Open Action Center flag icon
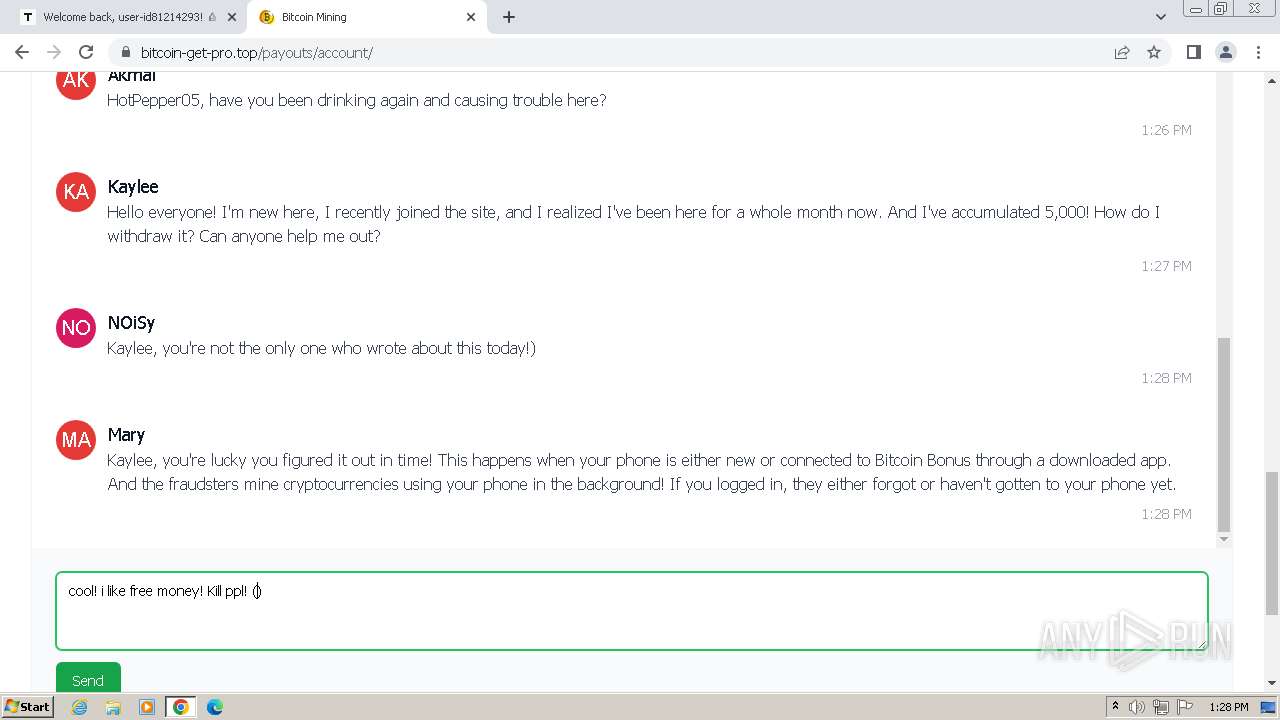 pyautogui.click(x=1185, y=707)
